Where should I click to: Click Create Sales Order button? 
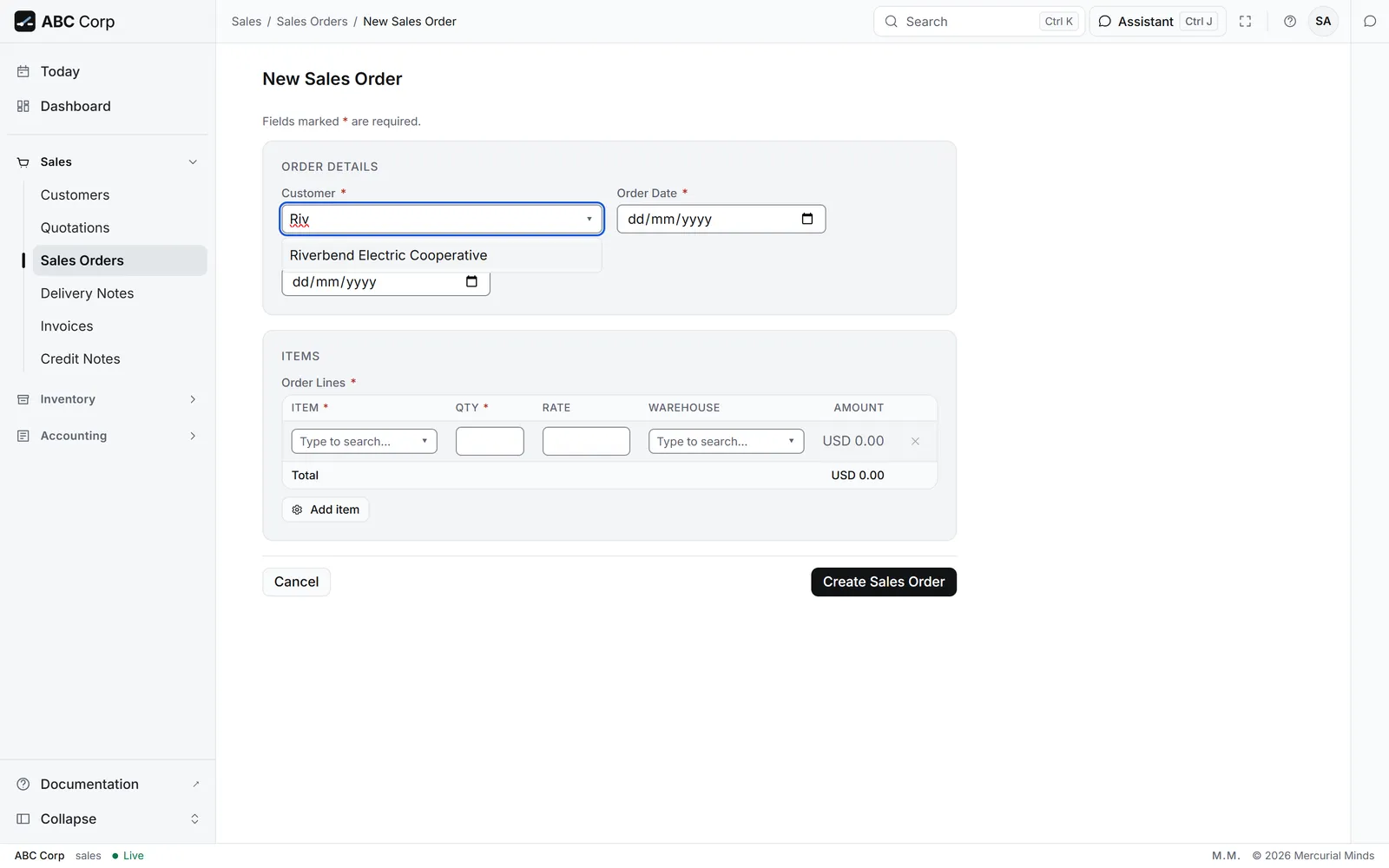tap(884, 582)
